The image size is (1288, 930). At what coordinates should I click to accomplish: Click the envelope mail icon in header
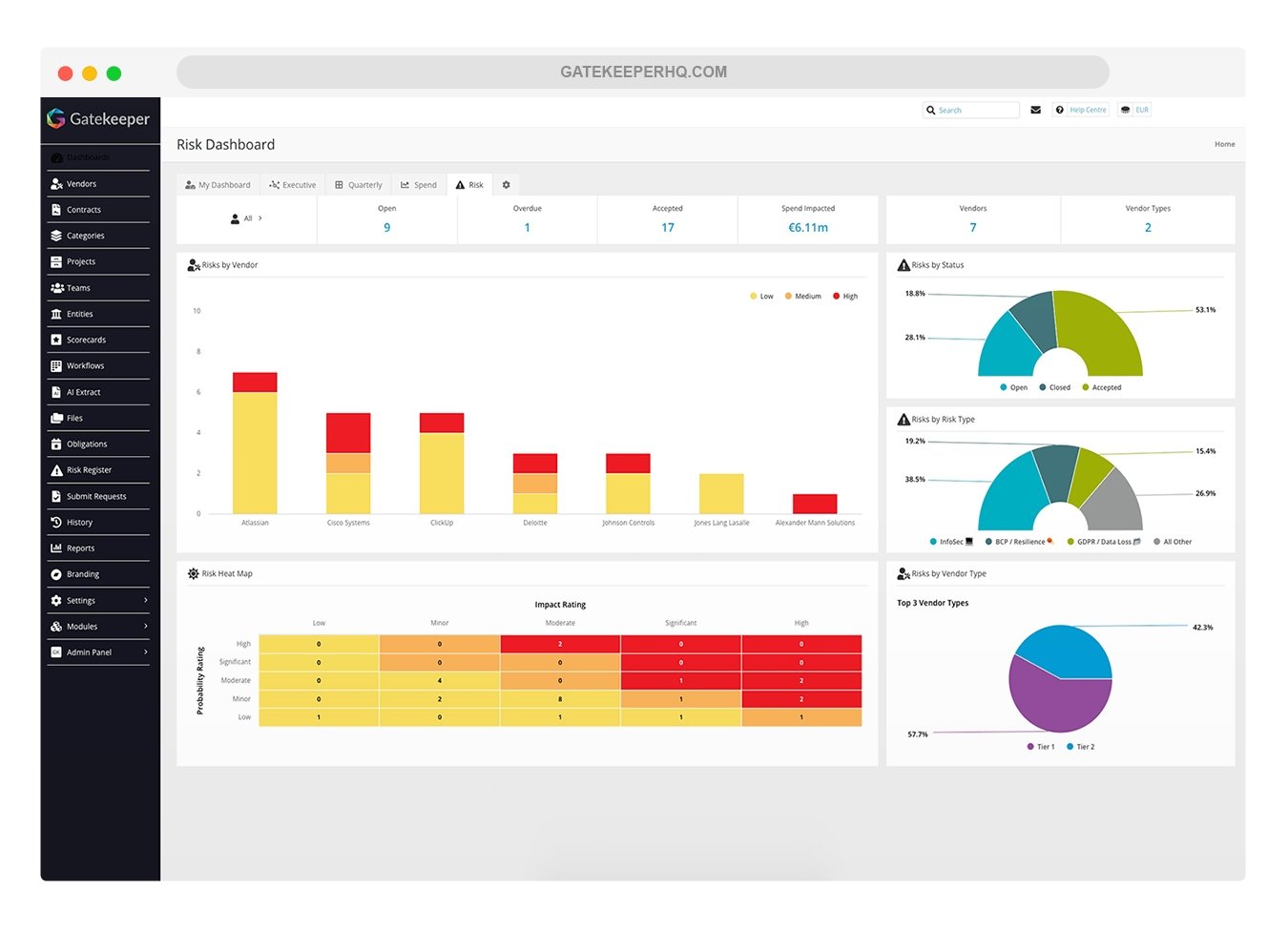point(1035,110)
